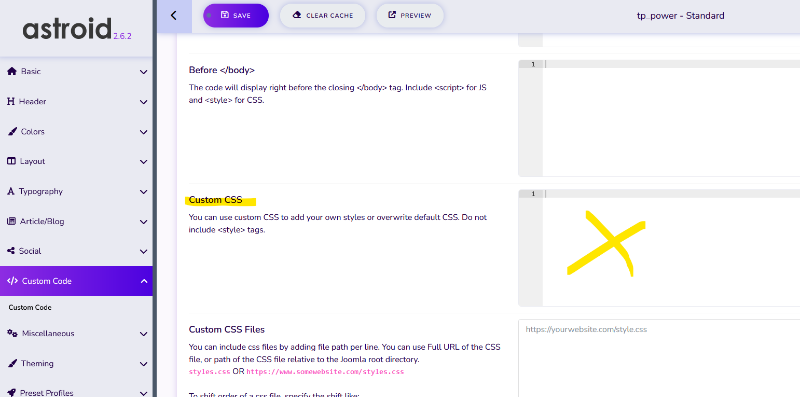Collapse the Custom Code section chevron
Screen dimensions: 800x397
tap(143, 281)
